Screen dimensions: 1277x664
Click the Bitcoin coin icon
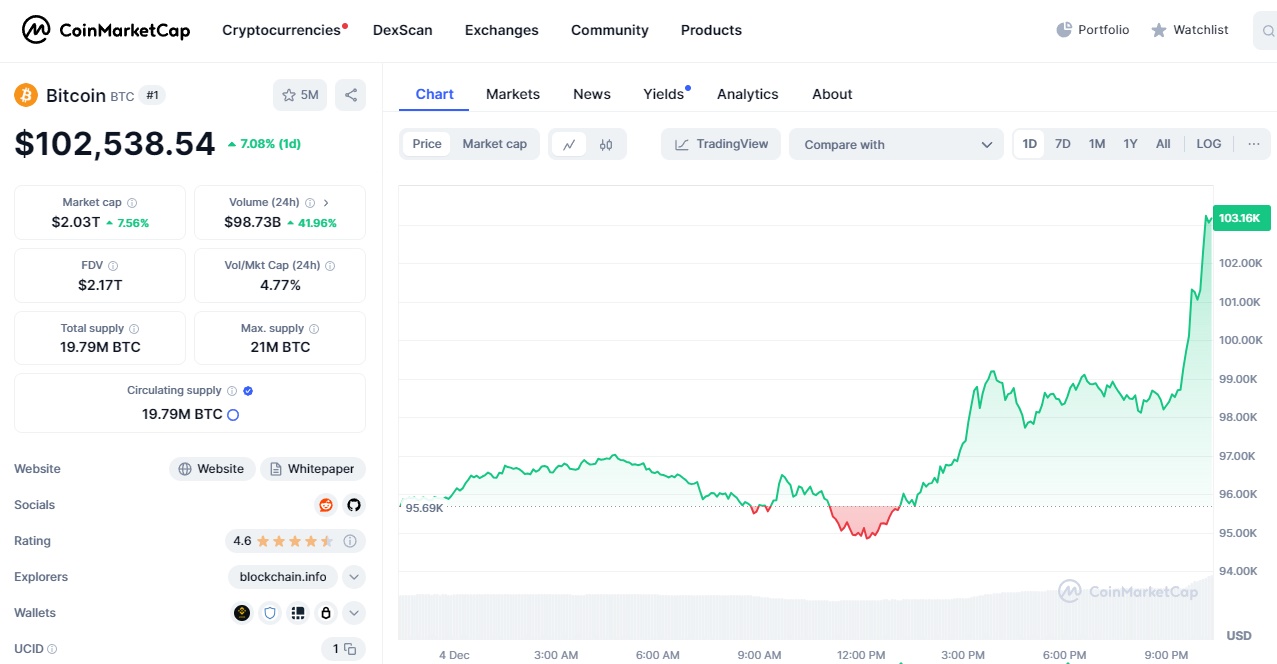pyautogui.click(x=26, y=95)
